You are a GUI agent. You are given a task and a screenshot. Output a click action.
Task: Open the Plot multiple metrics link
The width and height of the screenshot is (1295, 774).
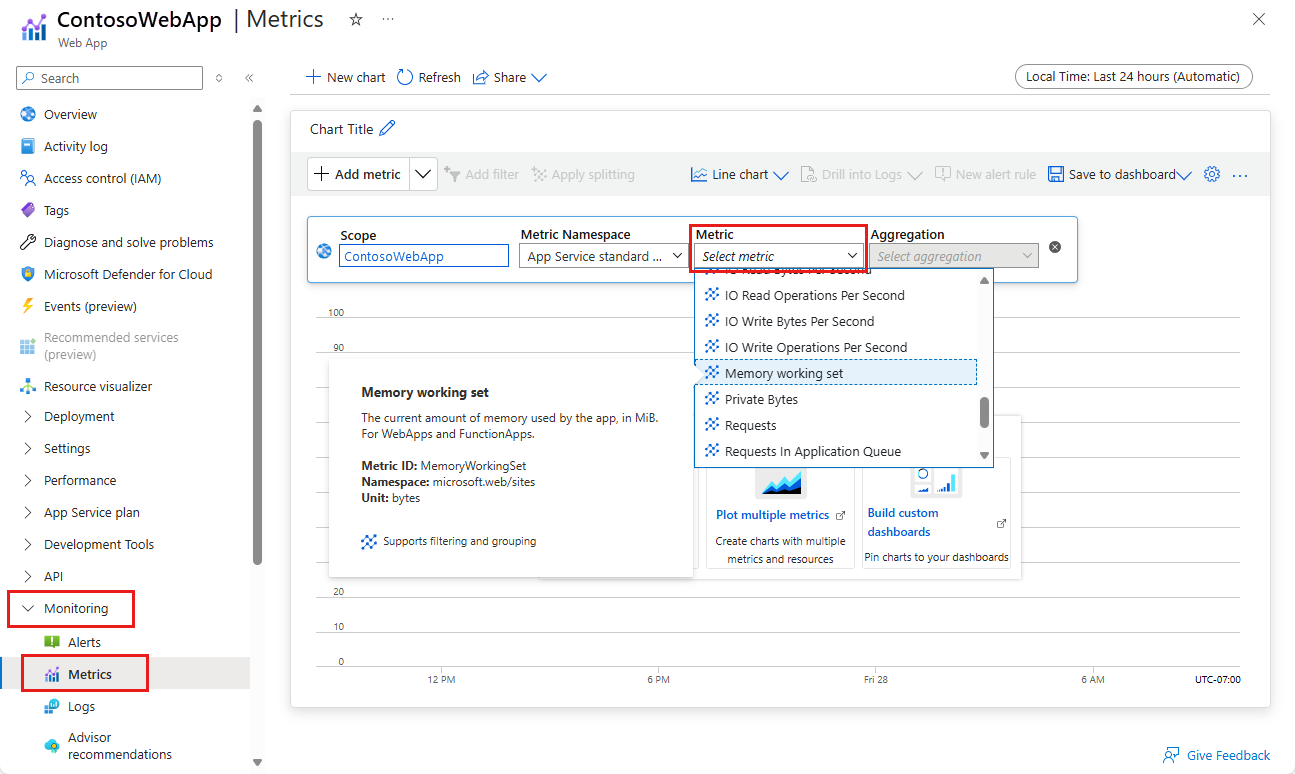tap(772, 515)
